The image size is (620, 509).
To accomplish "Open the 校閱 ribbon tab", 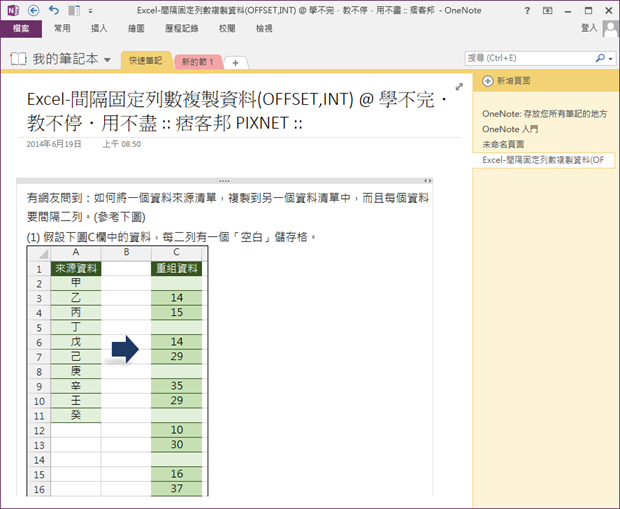I will pyautogui.click(x=227, y=28).
